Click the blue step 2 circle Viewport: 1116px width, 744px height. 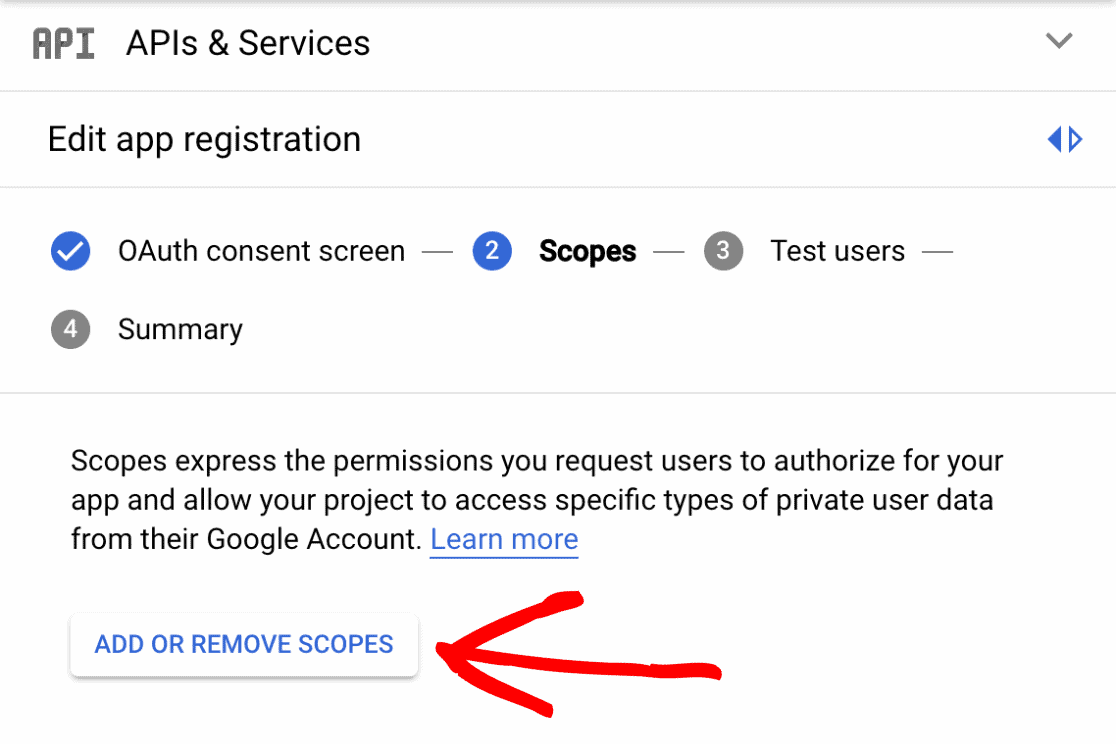click(x=492, y=251)
